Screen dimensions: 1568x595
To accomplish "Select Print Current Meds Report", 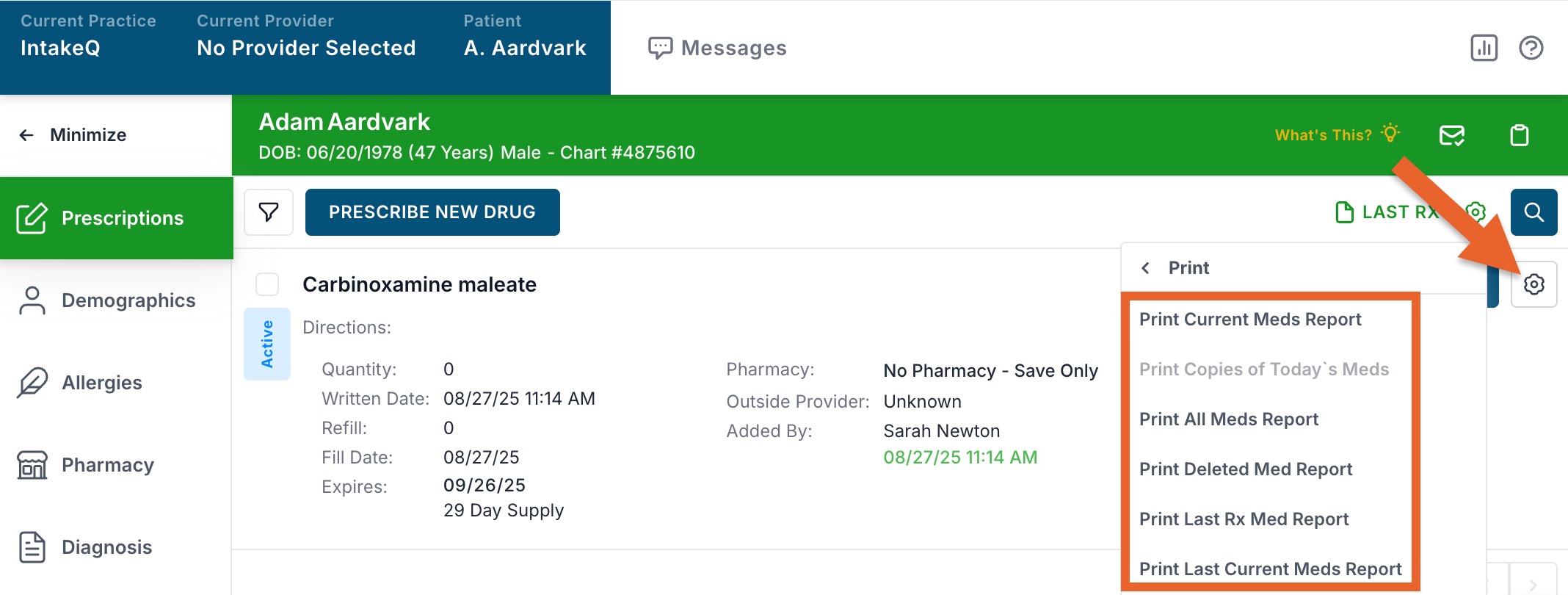I will (x=1249, y=320).
